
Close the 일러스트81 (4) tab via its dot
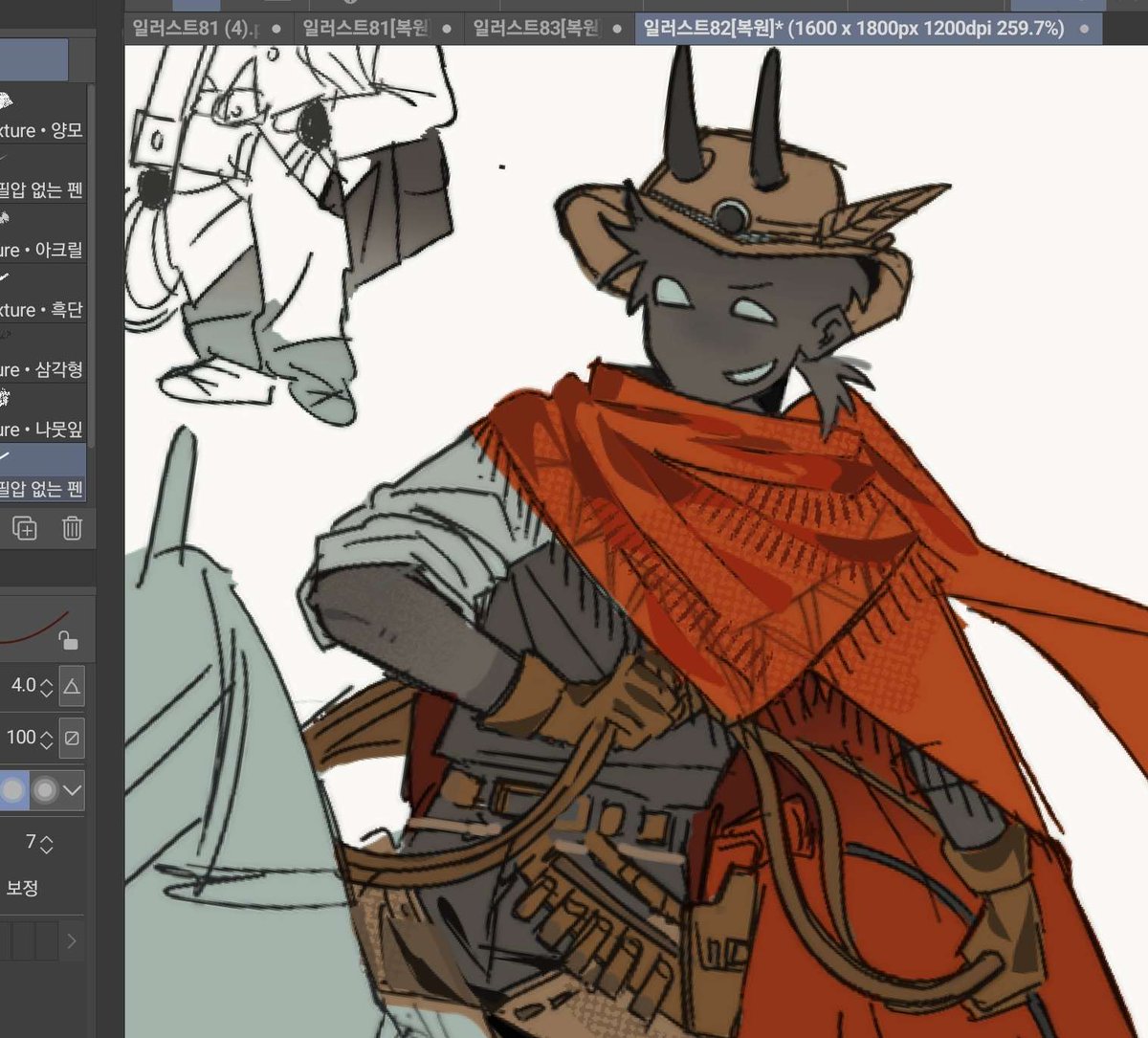tap(276, 29)
